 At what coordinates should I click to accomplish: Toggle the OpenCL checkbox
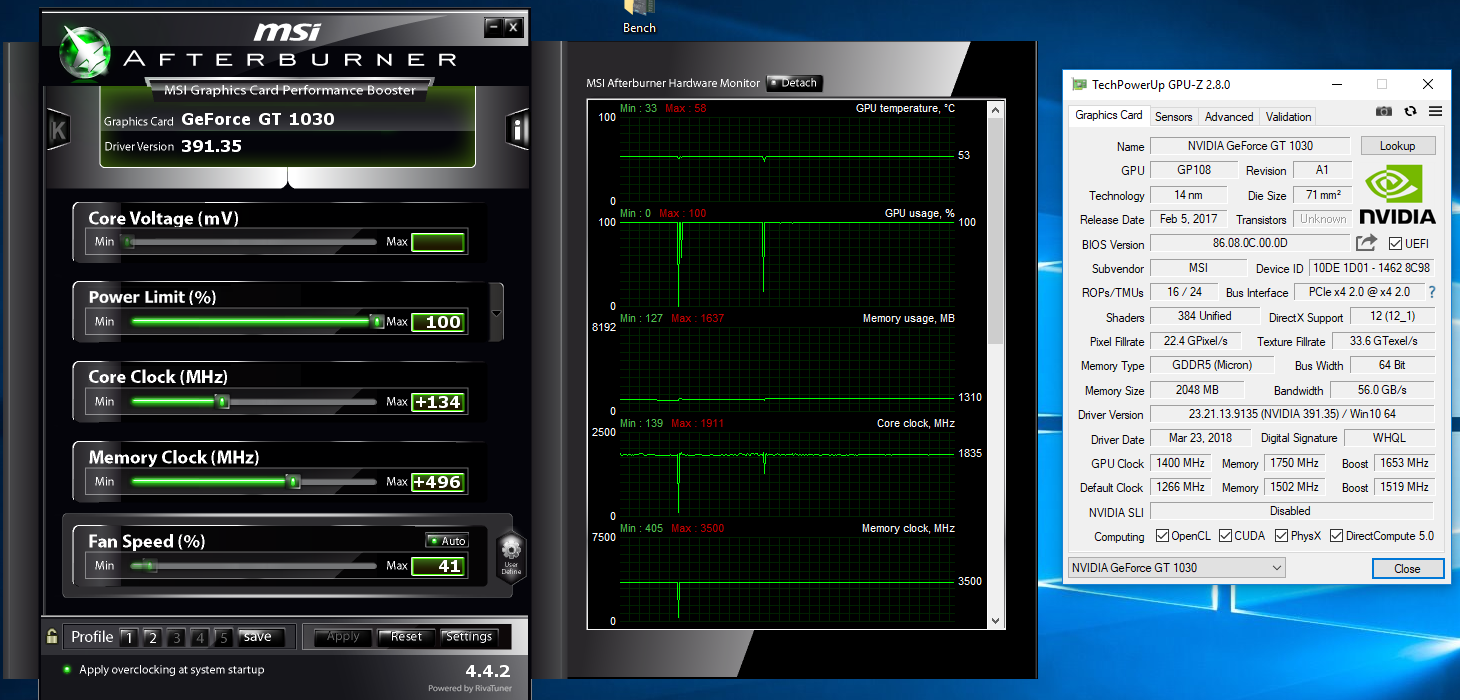click(x=1162, y=536)
